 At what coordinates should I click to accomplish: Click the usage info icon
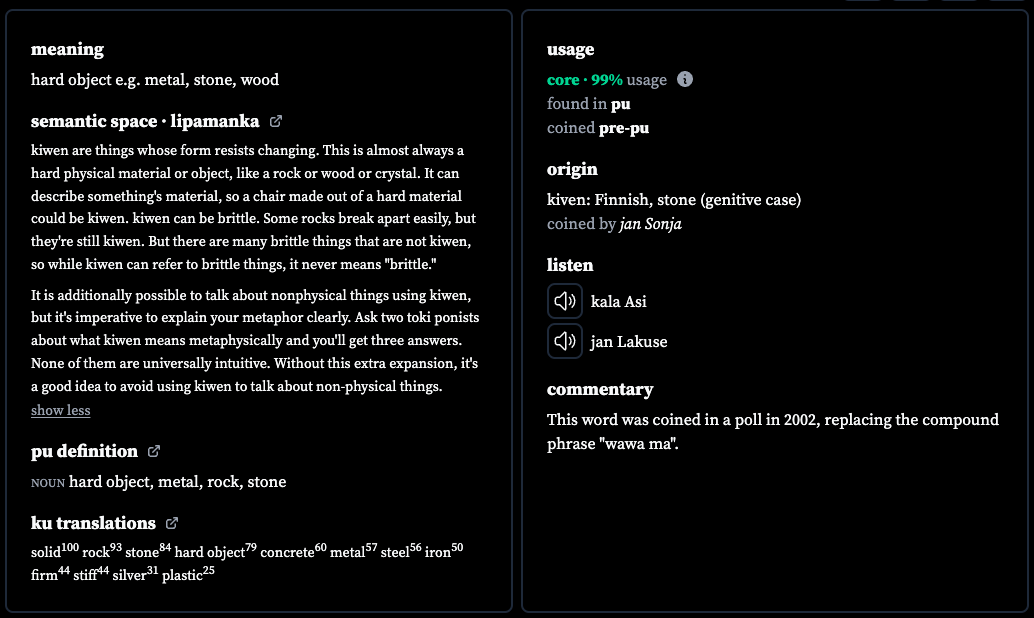[x=685, y=79]
